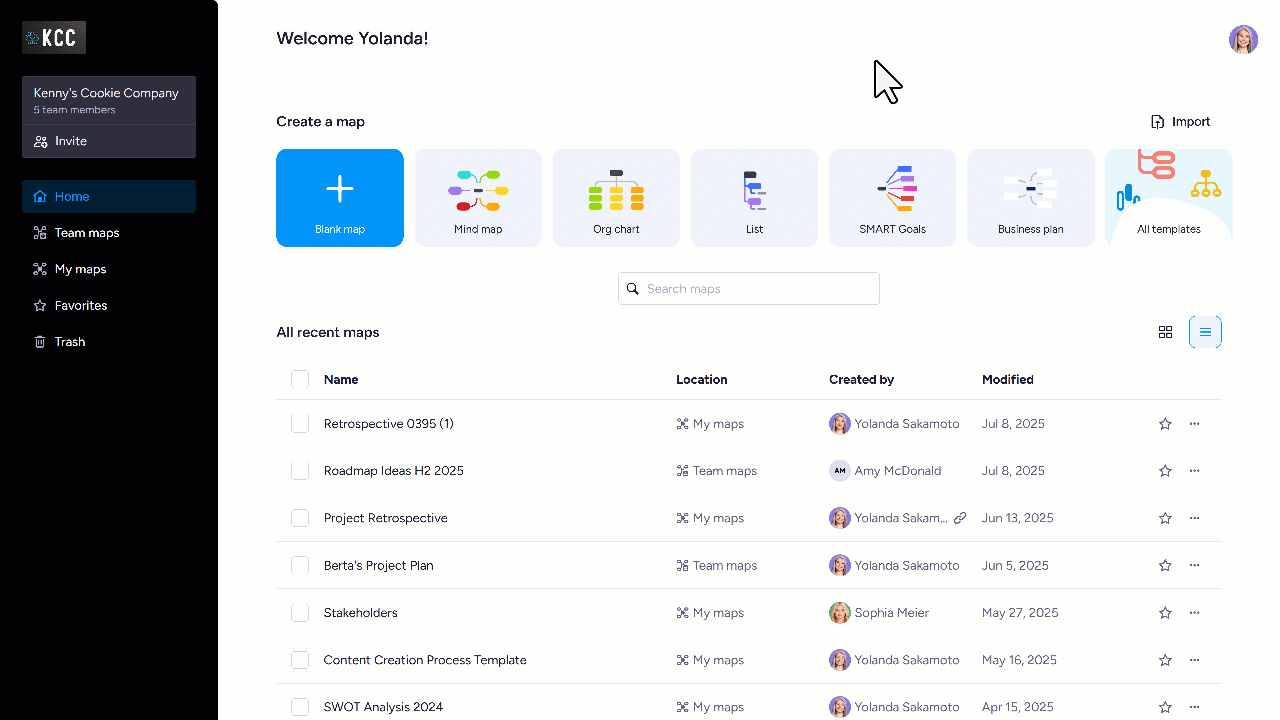1280x720 pixels.
Task: Go to Home in sidebar
Action: point(109,197)
